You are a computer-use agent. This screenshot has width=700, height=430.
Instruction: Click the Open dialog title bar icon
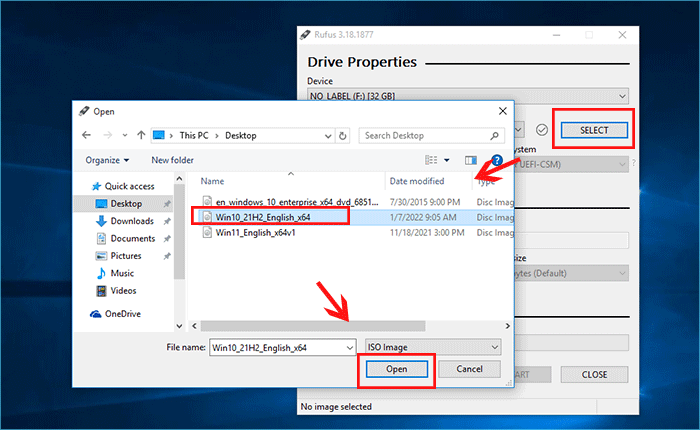click(84, 111)
